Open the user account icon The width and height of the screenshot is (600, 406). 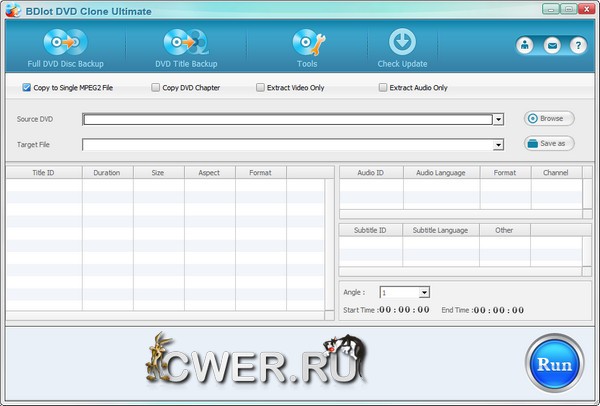point(524,46)
